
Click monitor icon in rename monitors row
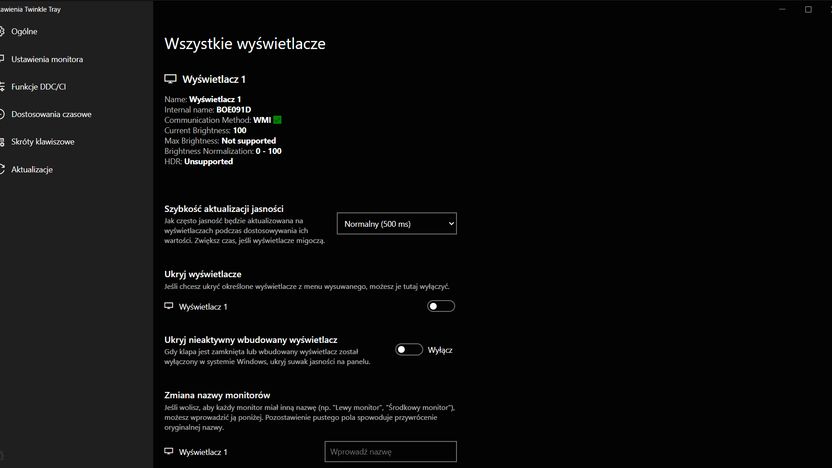pyautogui.click(x=169, y=452)
